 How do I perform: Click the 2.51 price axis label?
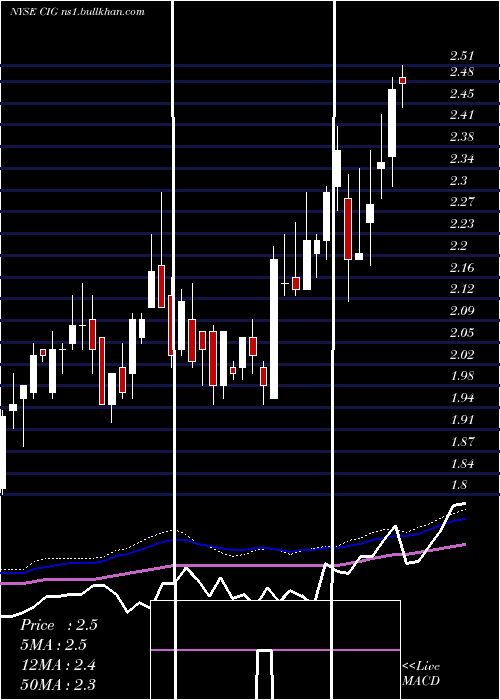462,56
